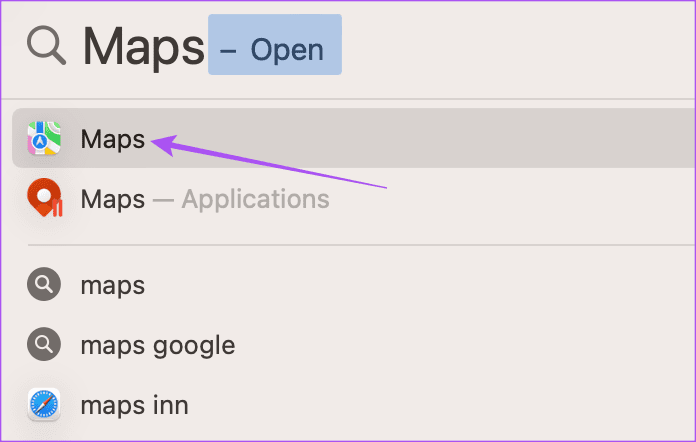The height and width of the screenshot is (442, 696).
Task: Open the 'Maps — Applications' result
Action: pyautogui.click(x=354, y=198)
